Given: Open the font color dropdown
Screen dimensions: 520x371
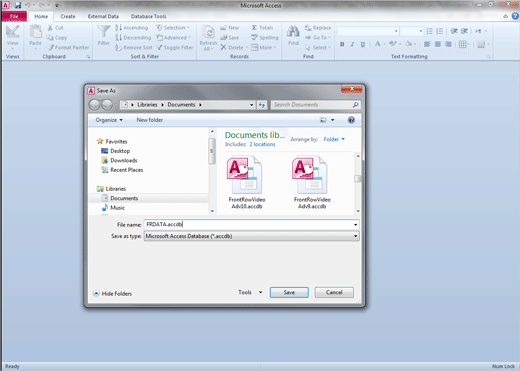Looking at the screenshot, I should coord(384,44).
